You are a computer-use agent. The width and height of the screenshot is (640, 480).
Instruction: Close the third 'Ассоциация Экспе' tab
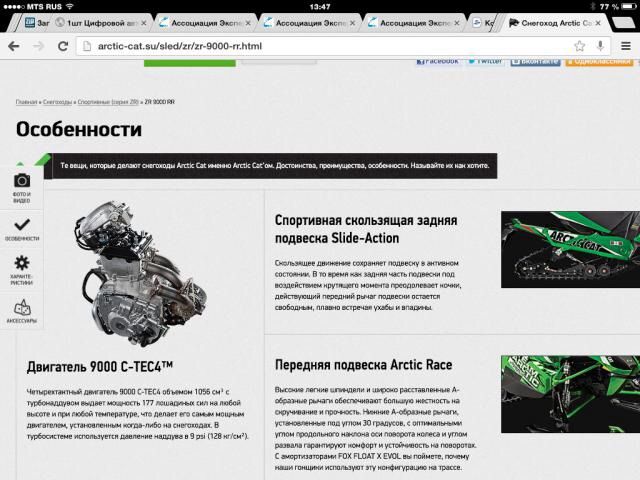pyautogui.click(x=457, y=23)
